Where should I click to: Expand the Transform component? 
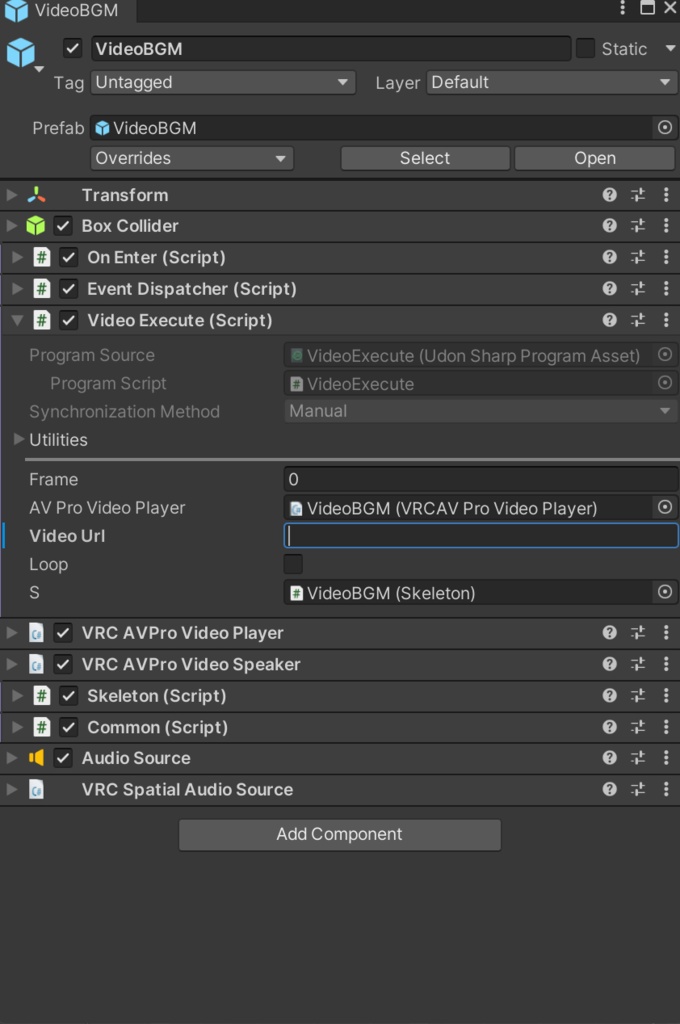click(x=11, y=195)
